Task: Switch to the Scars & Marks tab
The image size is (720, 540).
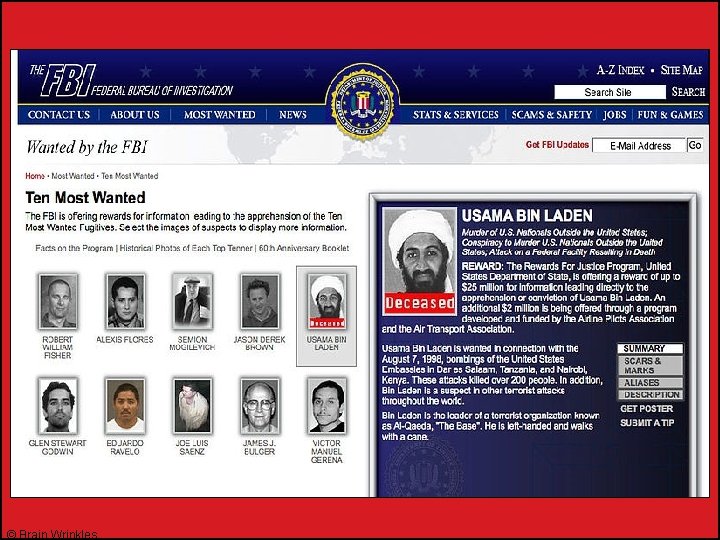Action: coord(650,366)
